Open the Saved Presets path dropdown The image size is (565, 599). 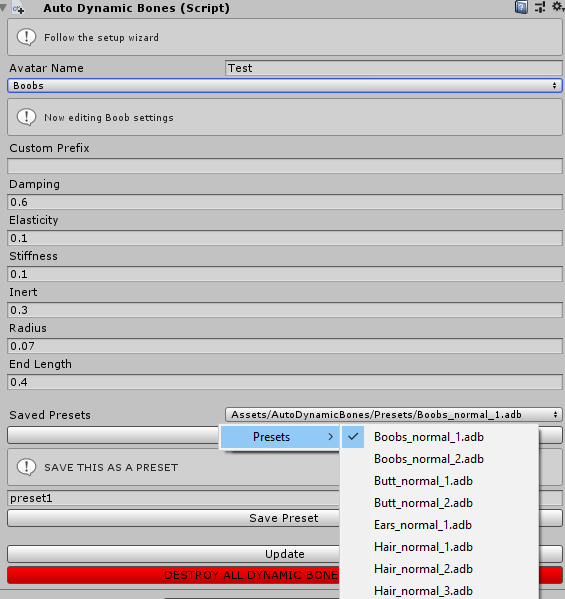click(393, 414)
